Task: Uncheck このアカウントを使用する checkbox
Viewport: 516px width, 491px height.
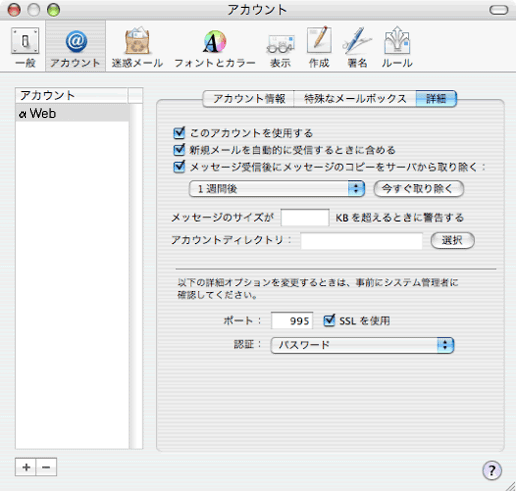Action: click(179, 133)
